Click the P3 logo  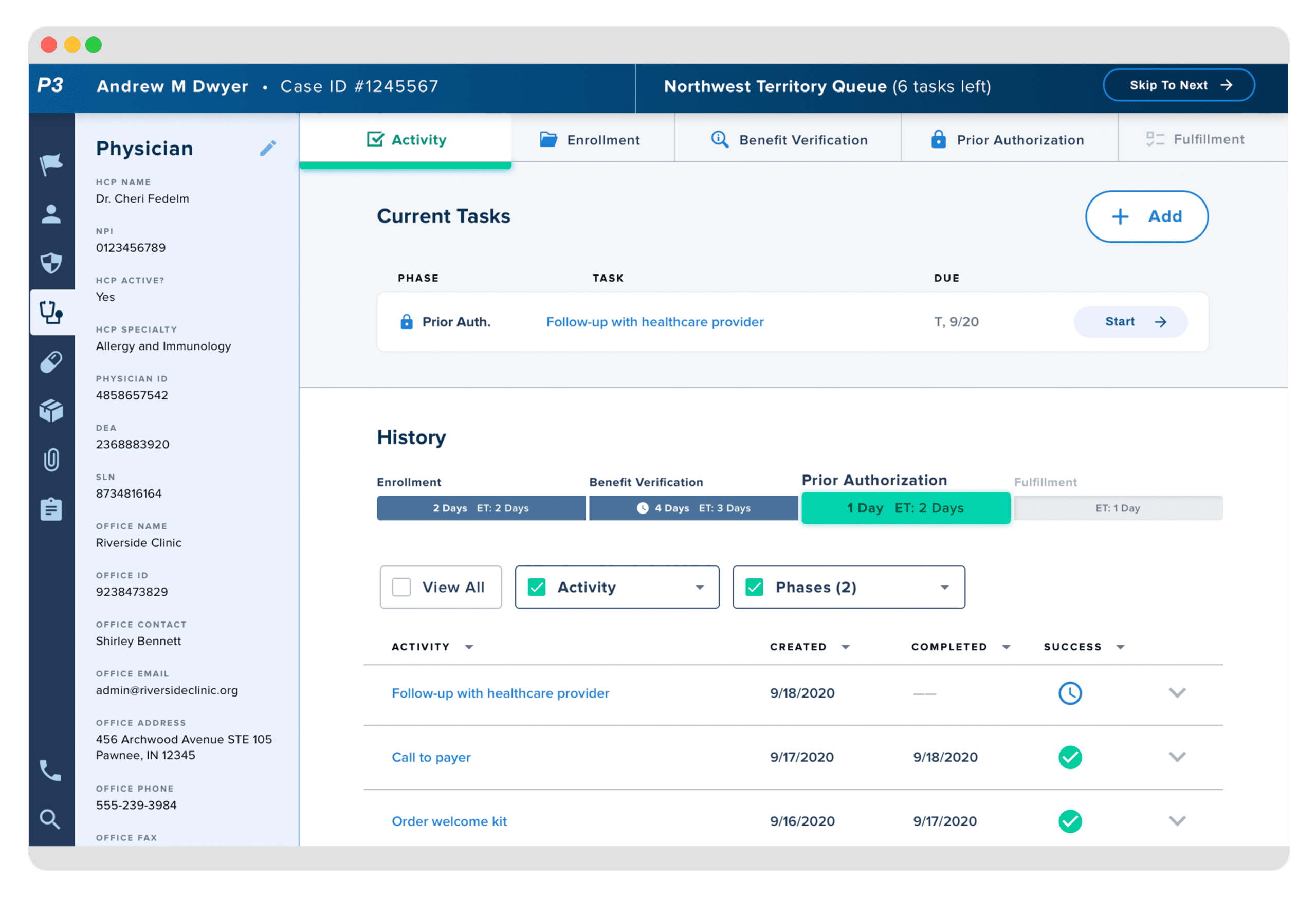(x=50, y=85)
